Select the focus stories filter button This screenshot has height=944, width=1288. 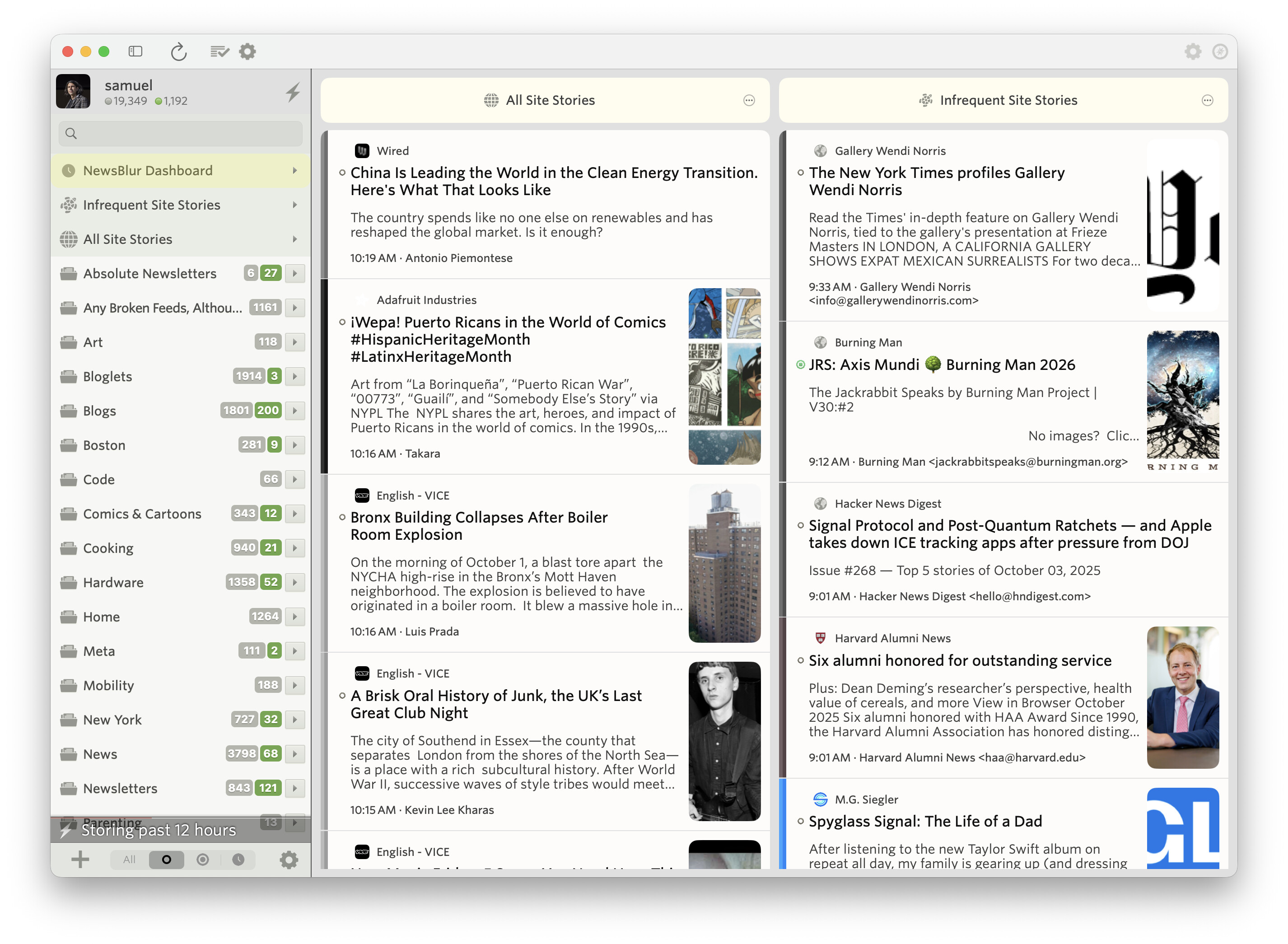tap(202, 860)
